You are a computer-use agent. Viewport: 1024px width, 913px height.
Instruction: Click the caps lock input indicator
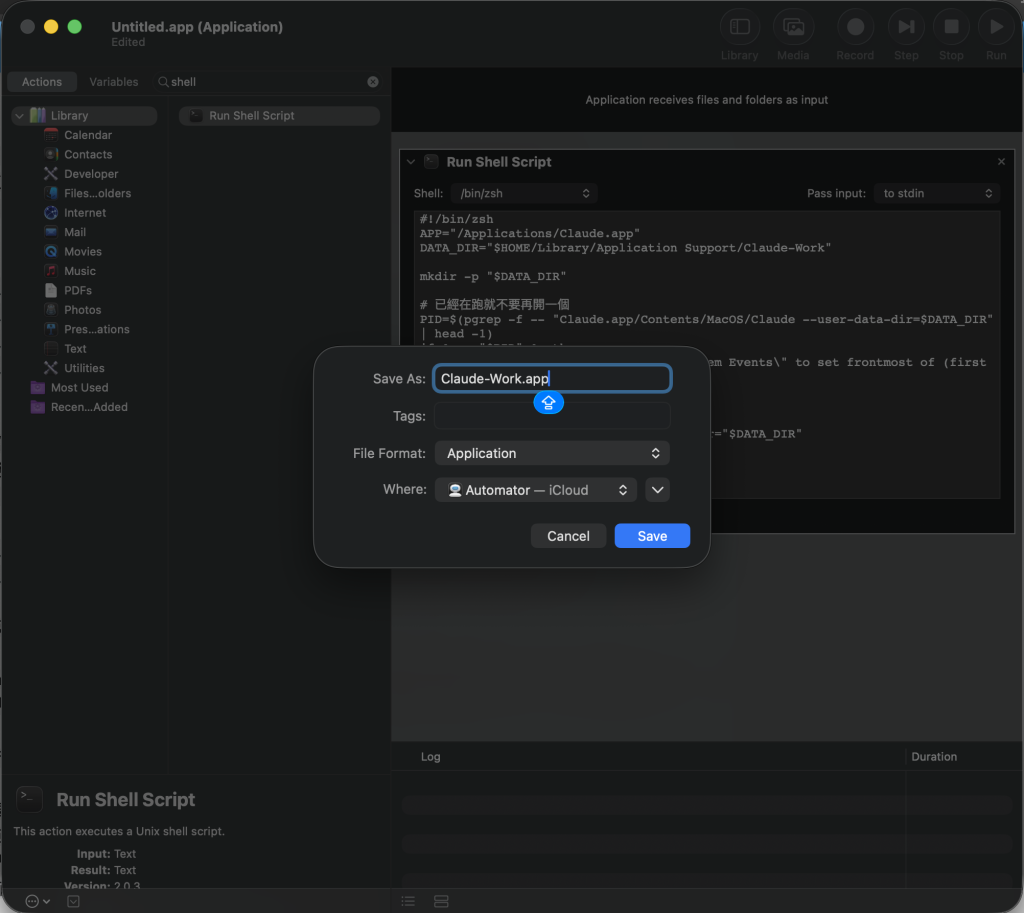tap(549, 402)
